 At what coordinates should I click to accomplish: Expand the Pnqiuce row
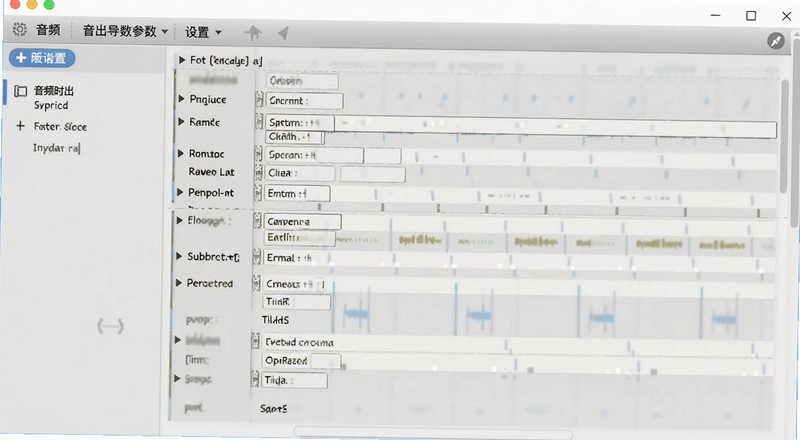(181, 99)
